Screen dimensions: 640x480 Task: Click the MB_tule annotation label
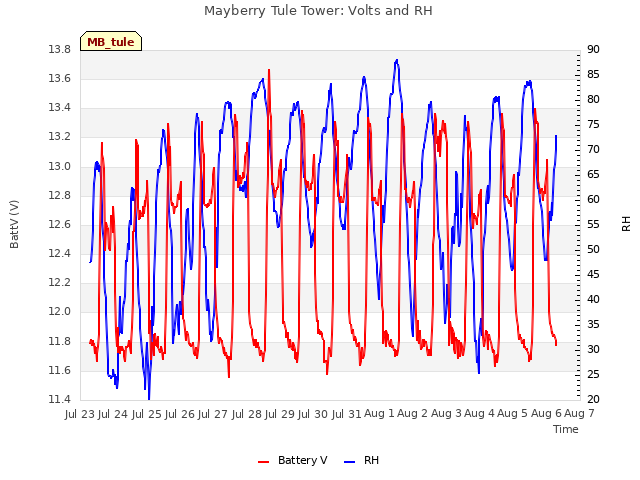pyautogui.click(x=111, y=42)
